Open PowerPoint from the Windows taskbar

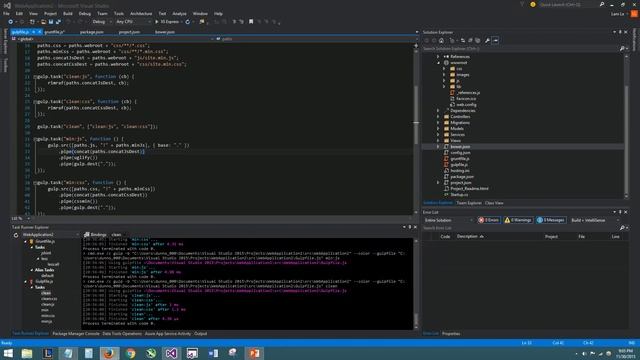point(254,353)
